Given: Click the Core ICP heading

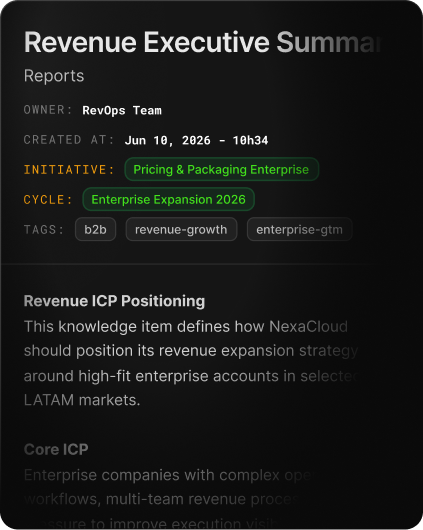Looking at the screenshot, I should click(x=56, y=450).
